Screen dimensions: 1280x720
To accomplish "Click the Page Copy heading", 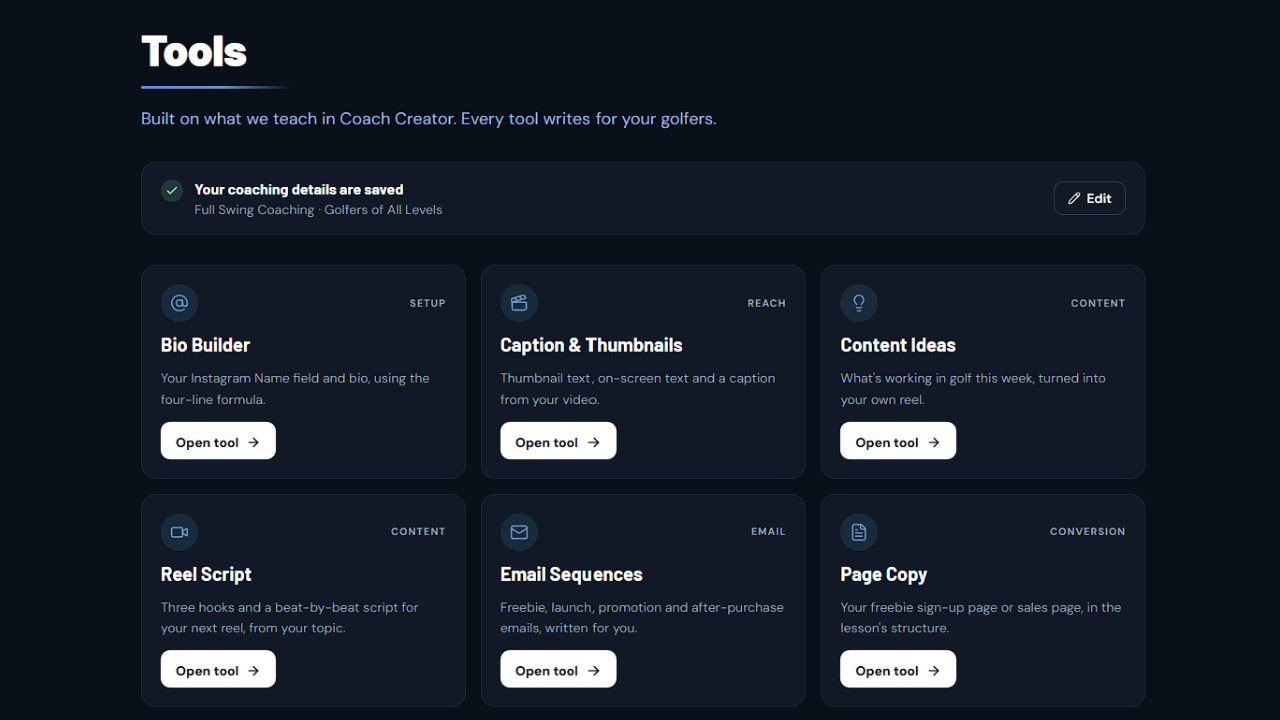I will (884, 574).
